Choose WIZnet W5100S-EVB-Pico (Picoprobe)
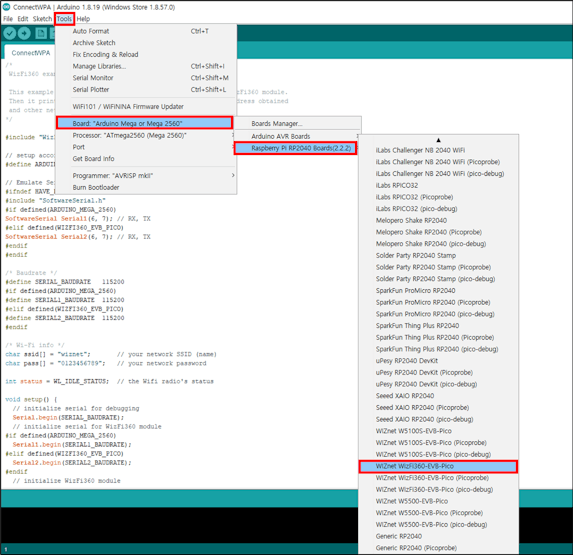This screenshot has height=555, width=573. click(439, 443)
